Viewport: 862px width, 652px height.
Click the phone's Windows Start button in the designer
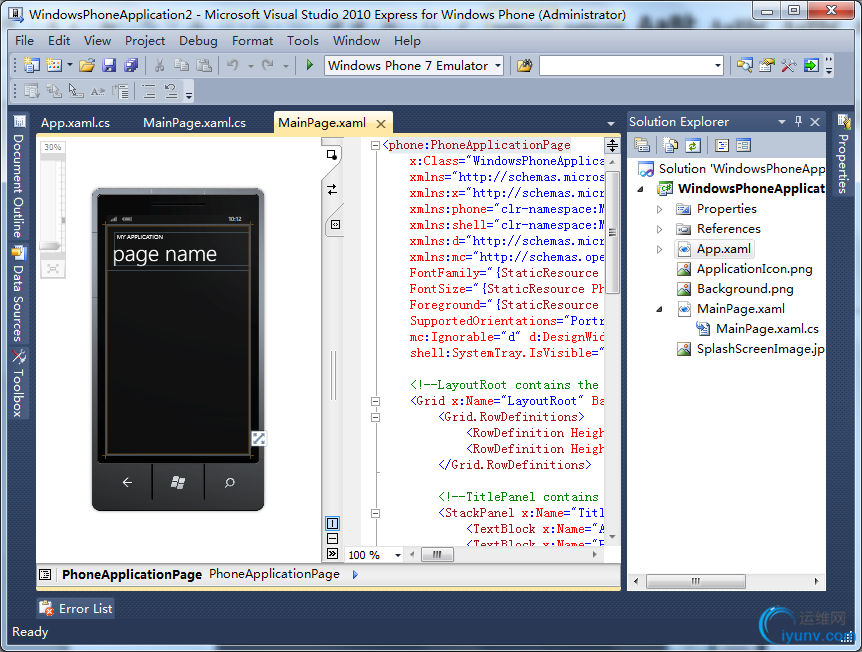tap(178, 483)
